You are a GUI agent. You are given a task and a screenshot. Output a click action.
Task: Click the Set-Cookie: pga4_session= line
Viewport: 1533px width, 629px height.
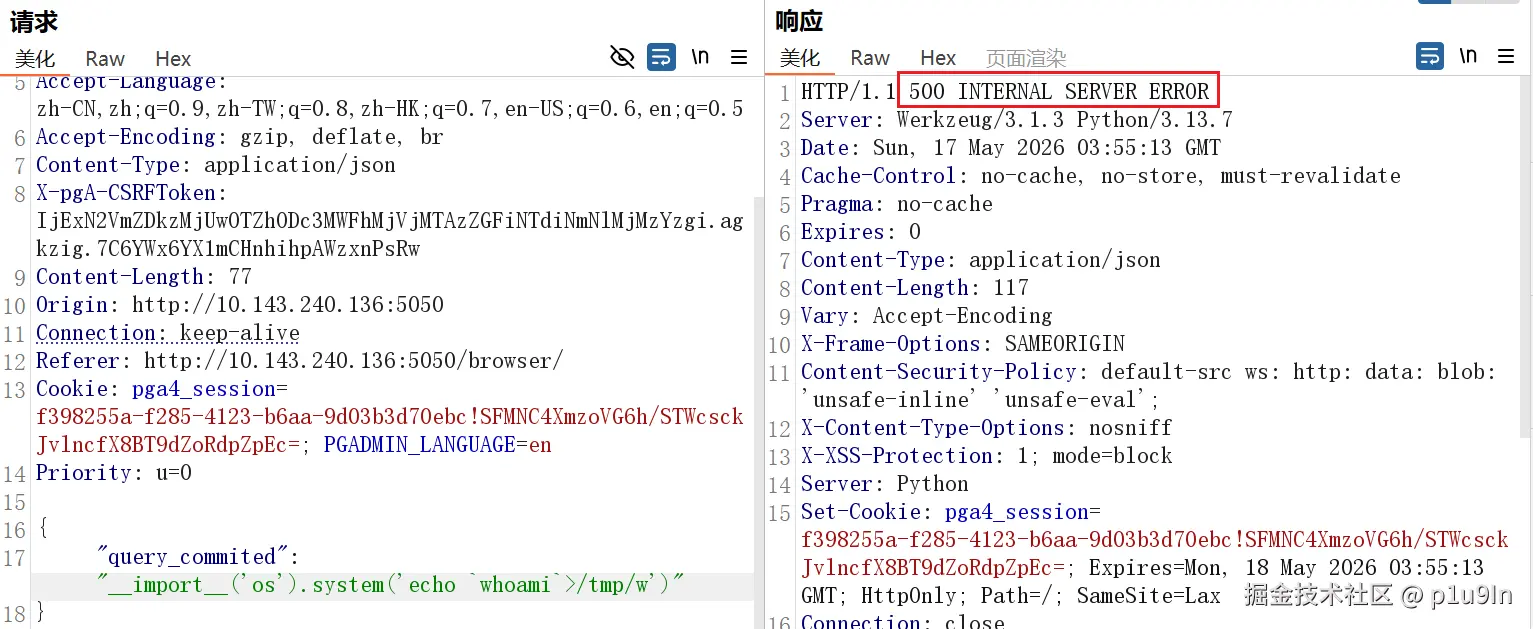(950, 512)
